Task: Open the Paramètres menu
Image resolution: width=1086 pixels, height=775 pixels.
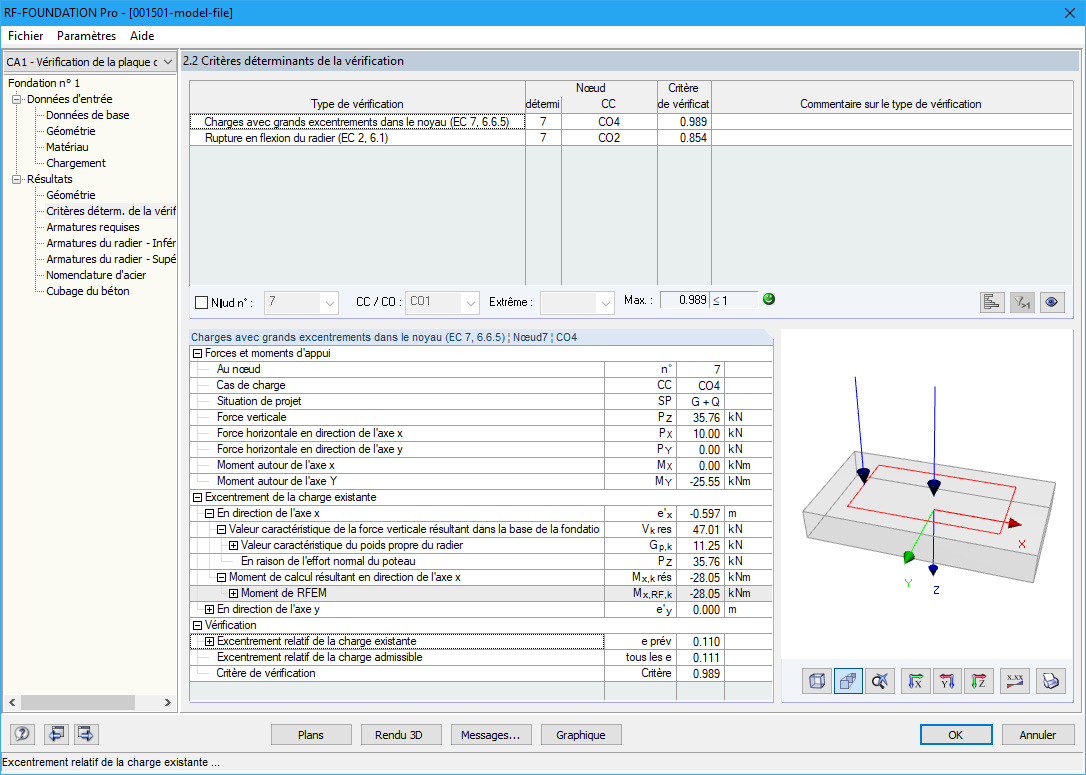Action: coord(87,36)
